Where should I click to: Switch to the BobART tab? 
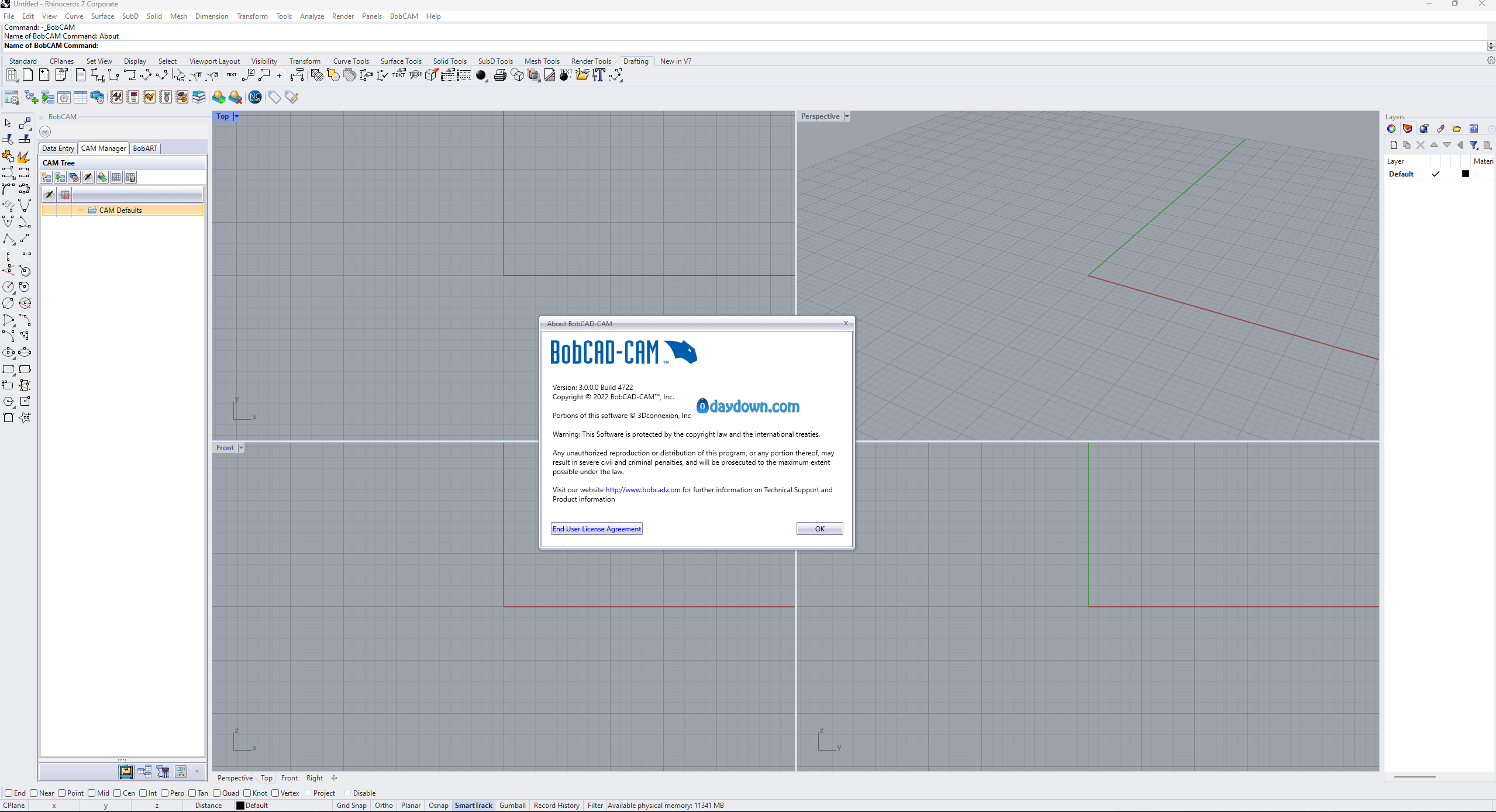click(145, 148)
